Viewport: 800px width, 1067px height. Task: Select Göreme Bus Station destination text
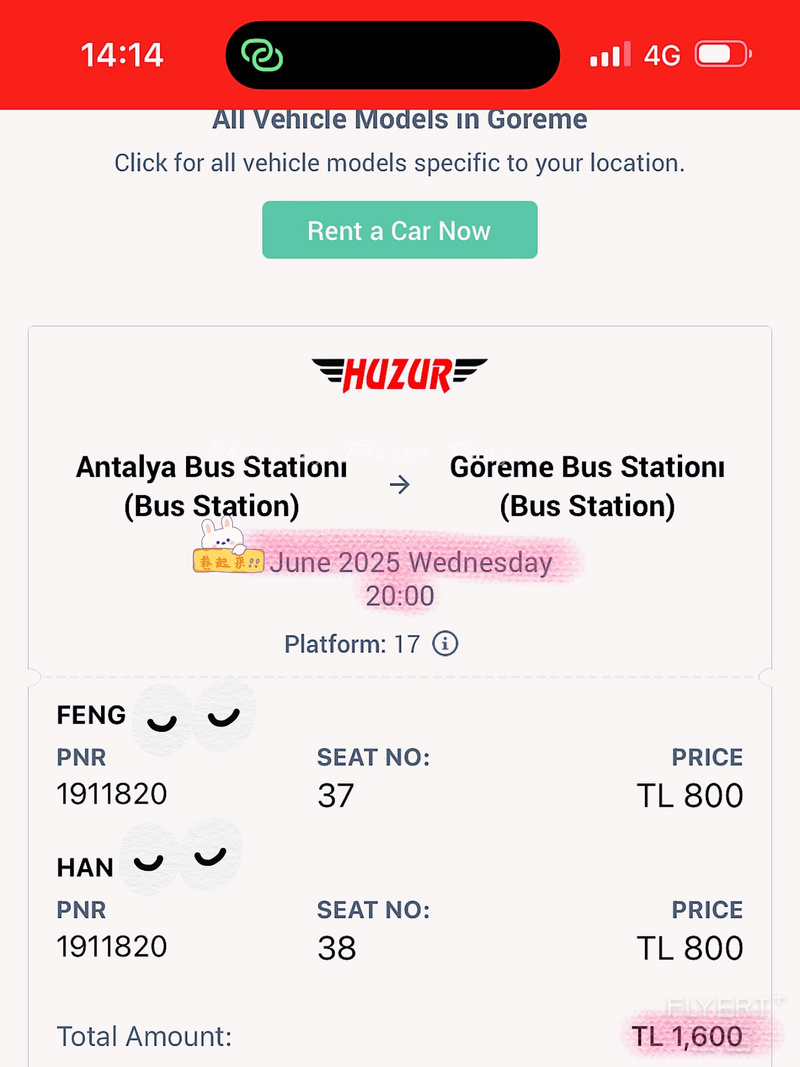pyautogui.click(x=587, y=487)
